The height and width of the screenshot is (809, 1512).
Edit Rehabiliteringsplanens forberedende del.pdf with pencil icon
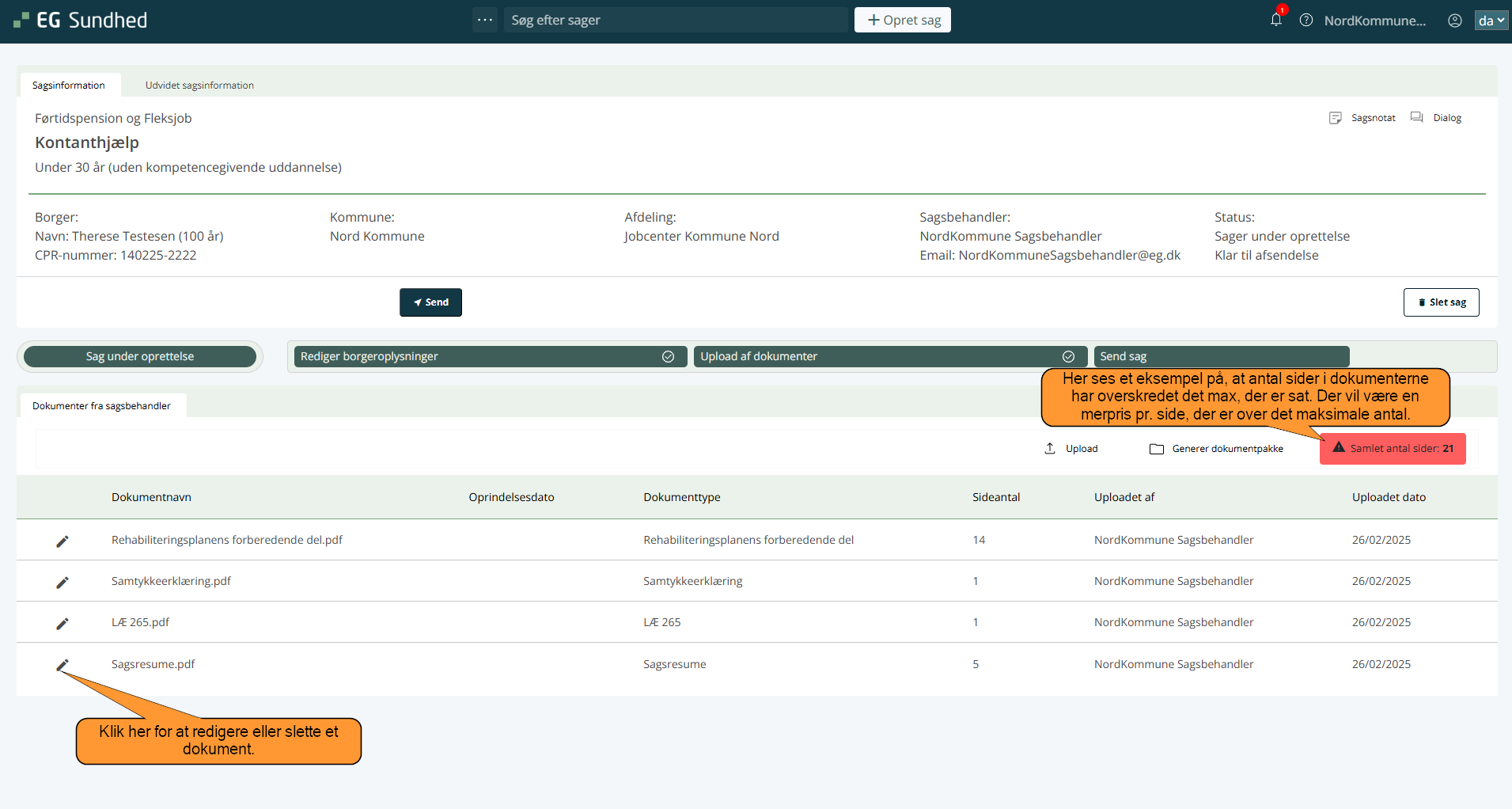(63, 541)
